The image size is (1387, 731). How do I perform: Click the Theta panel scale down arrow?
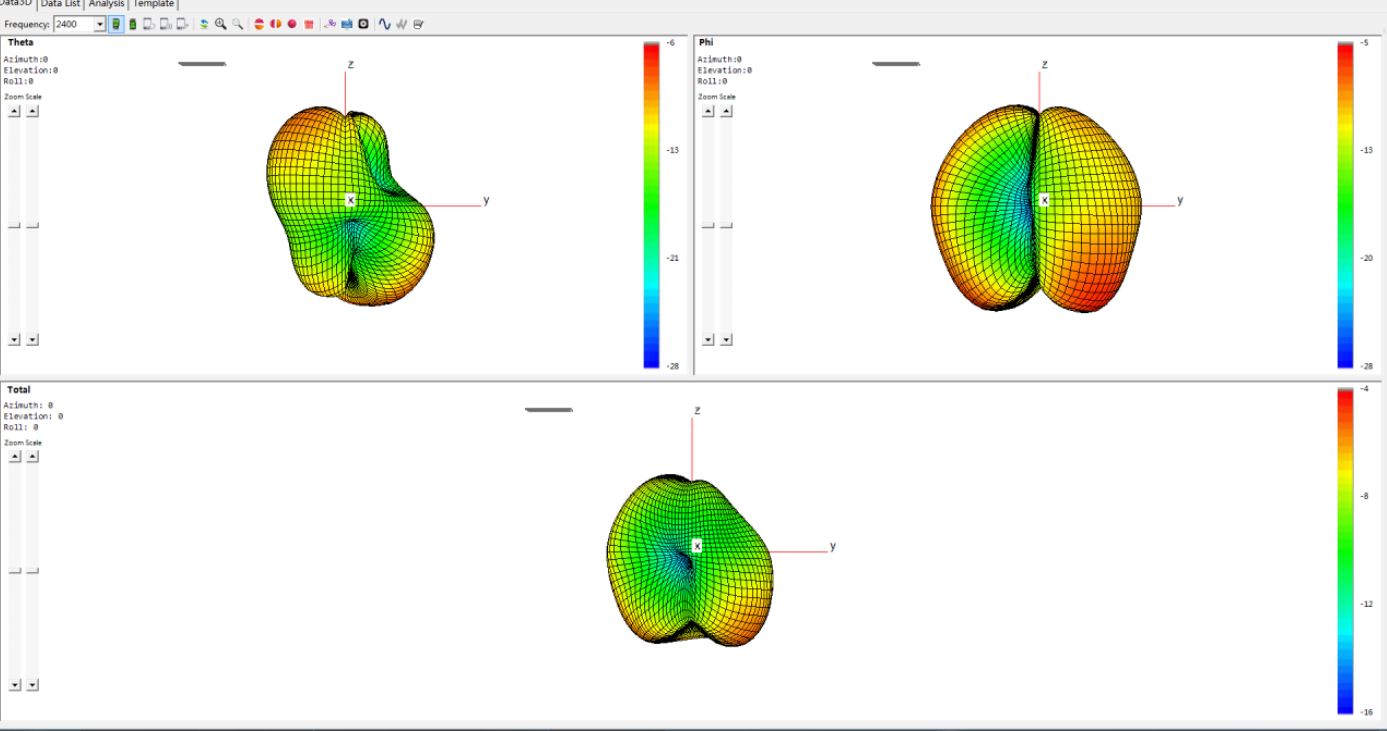coord(32,340)
